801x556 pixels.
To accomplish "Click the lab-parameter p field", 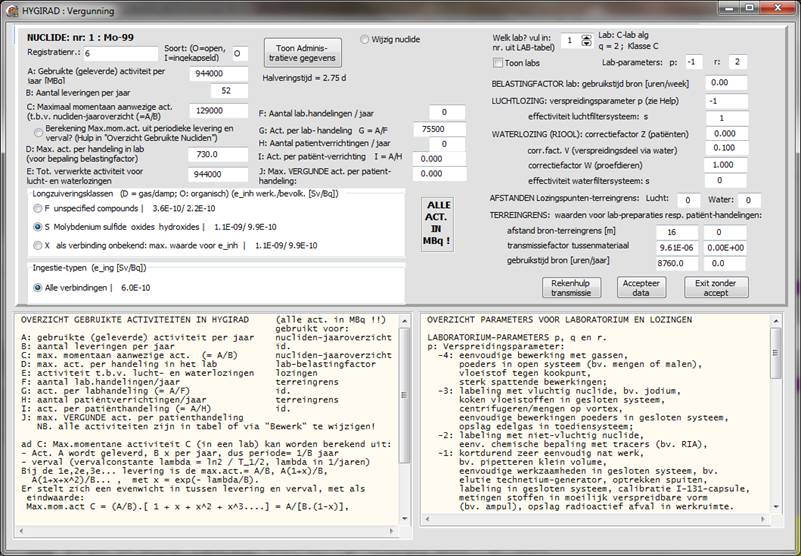I will tap(693, 62).
